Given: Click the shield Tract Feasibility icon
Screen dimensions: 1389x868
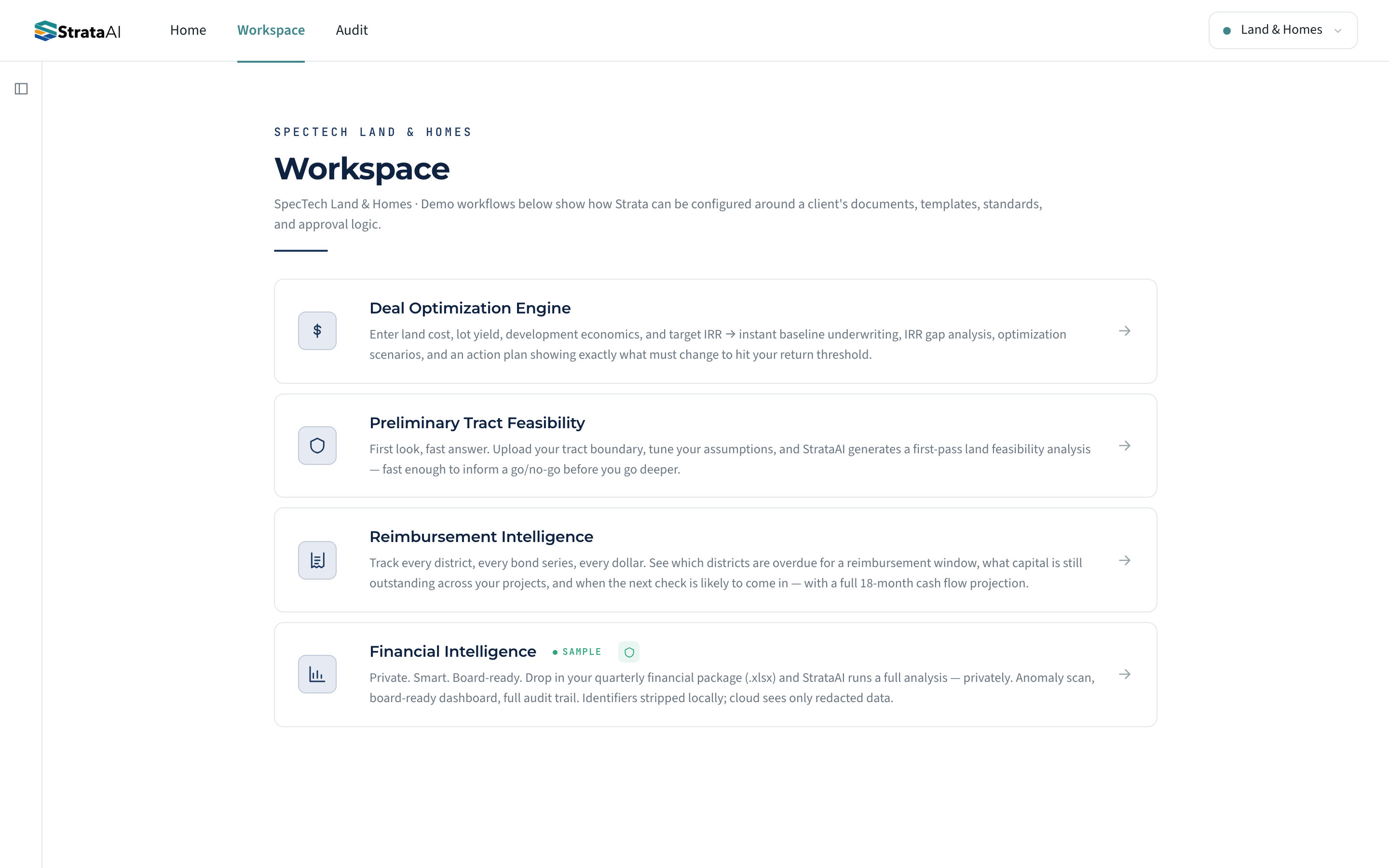Looking at the screenshot, I should click(x=317, y=446).
